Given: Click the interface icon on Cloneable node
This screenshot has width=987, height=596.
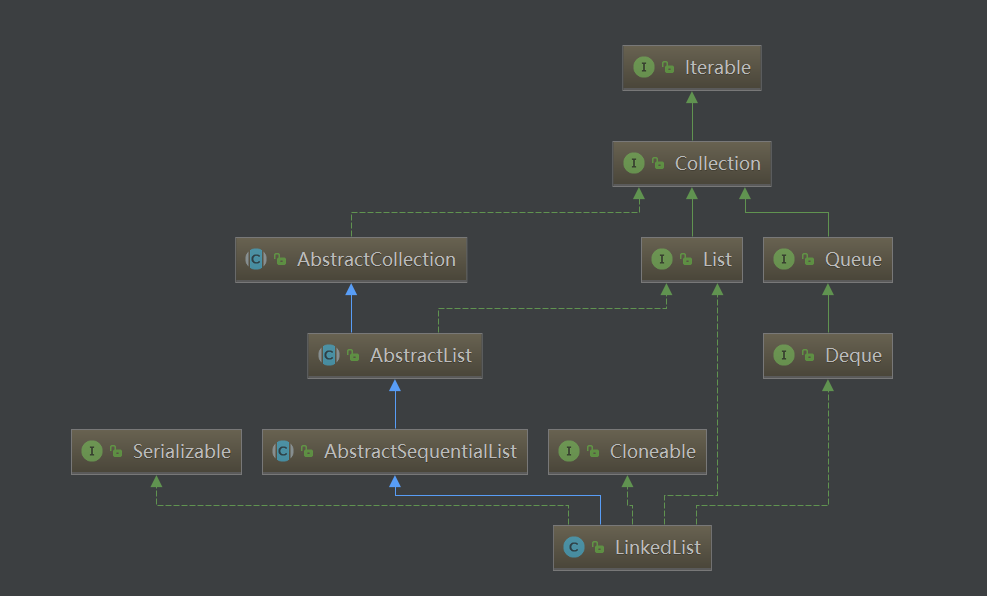Looking at the screenshot, I should pyautogui.click(x=568, y=451).
